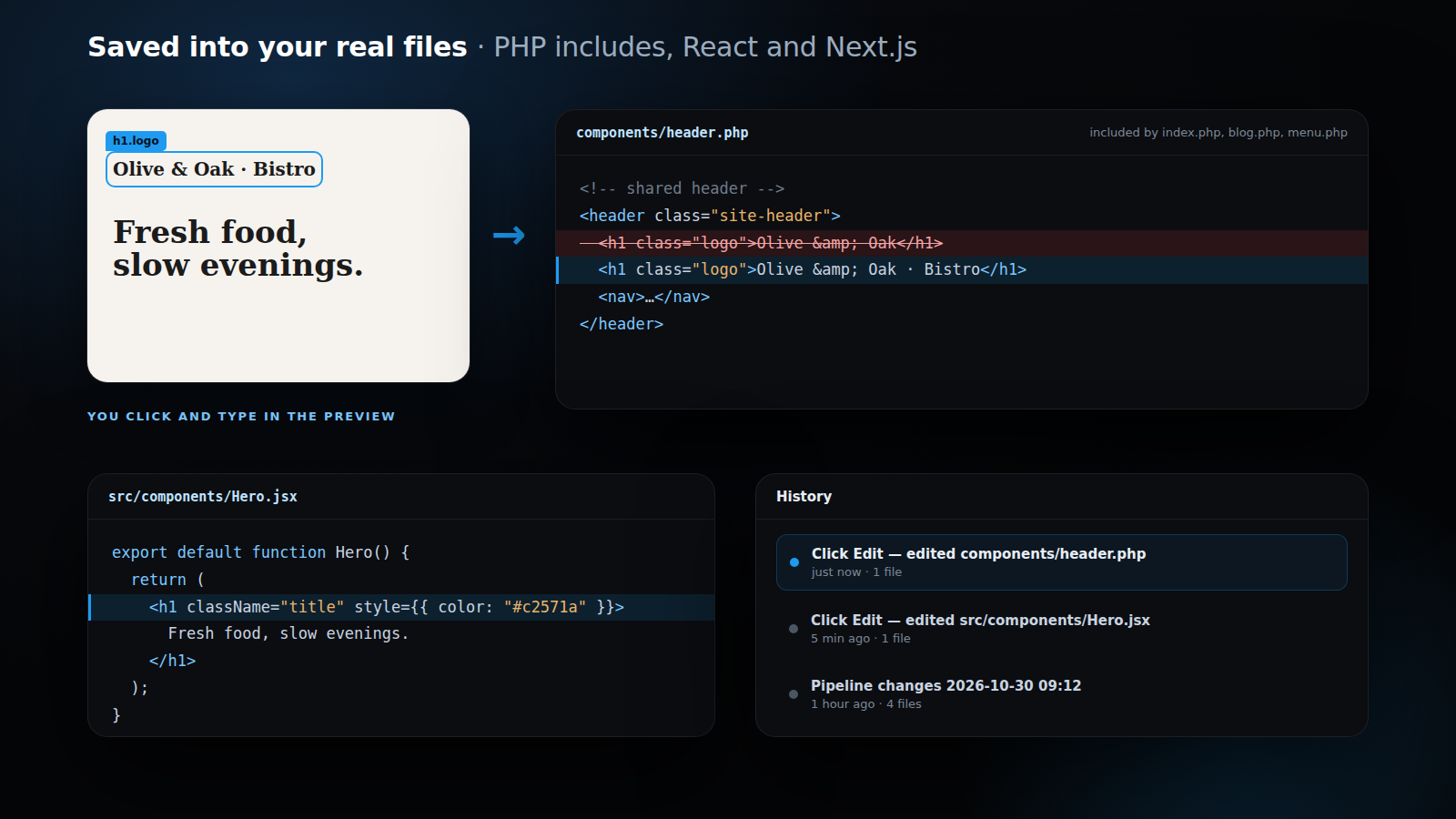Click the highlighted h1 className="title" line
The height and width of the screenshot is (819, 1456).
tap(401, 607)
